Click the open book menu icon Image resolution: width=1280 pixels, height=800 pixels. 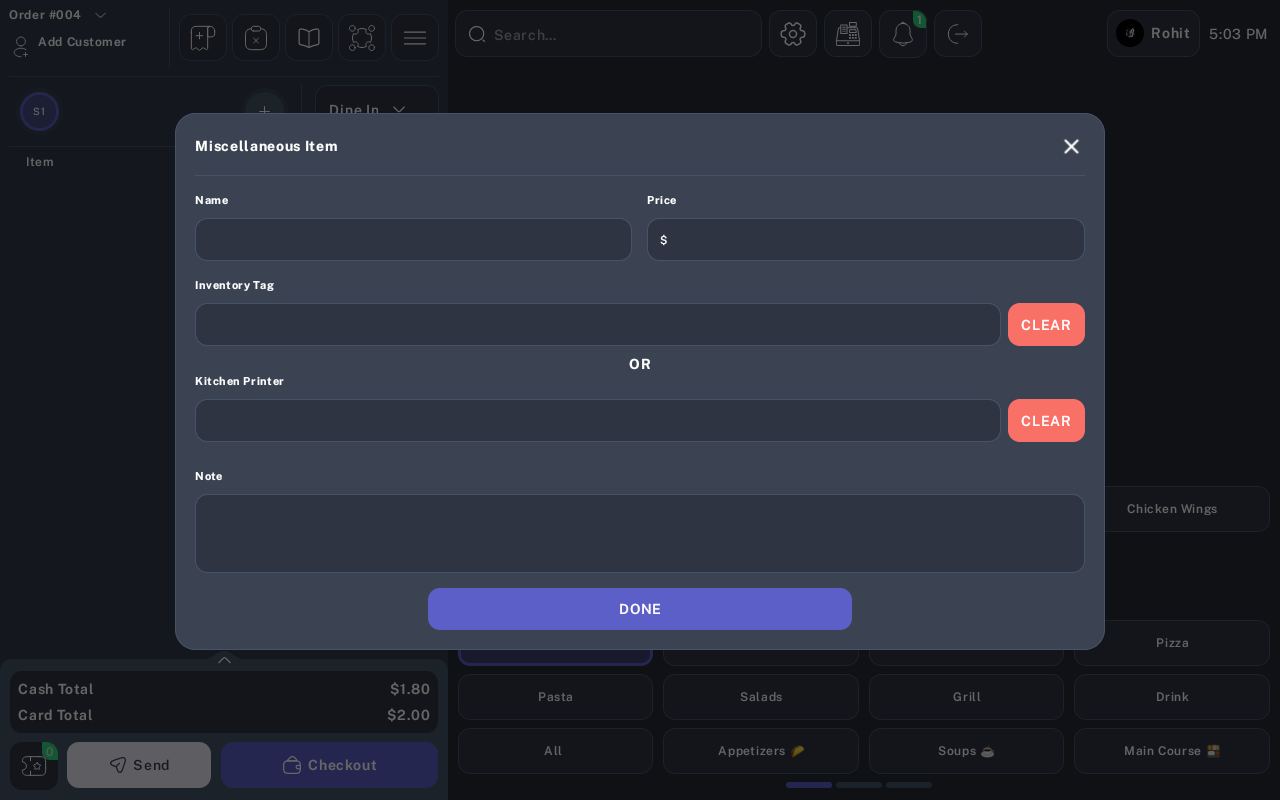309,38
